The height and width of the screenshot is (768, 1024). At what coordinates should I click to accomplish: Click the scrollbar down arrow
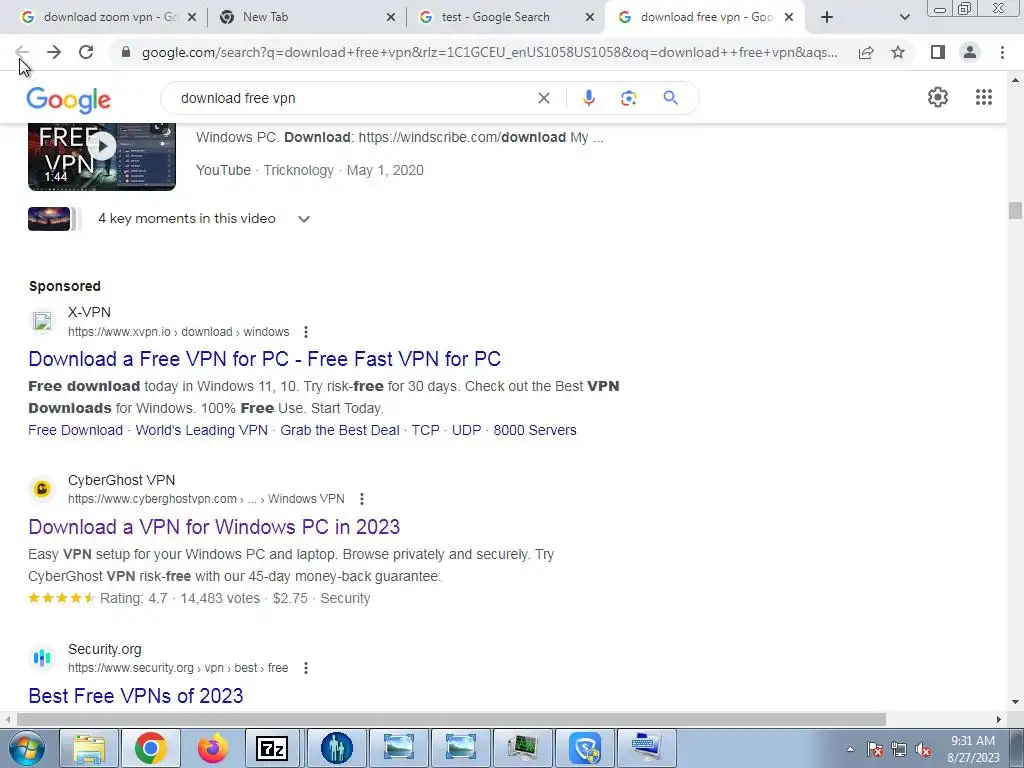click(x=1015, y=703)
